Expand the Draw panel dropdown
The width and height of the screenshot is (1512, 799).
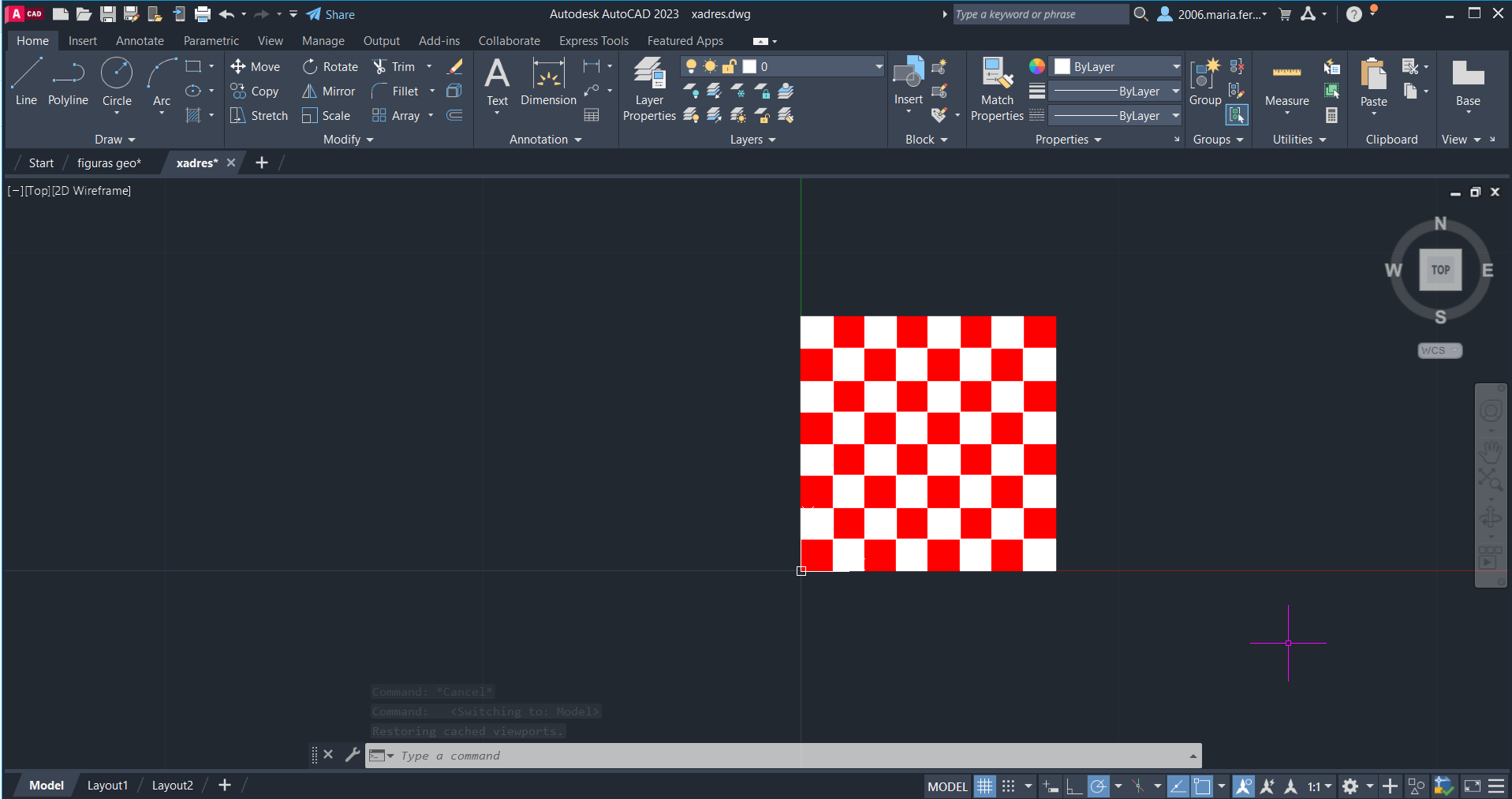(115, 140)
